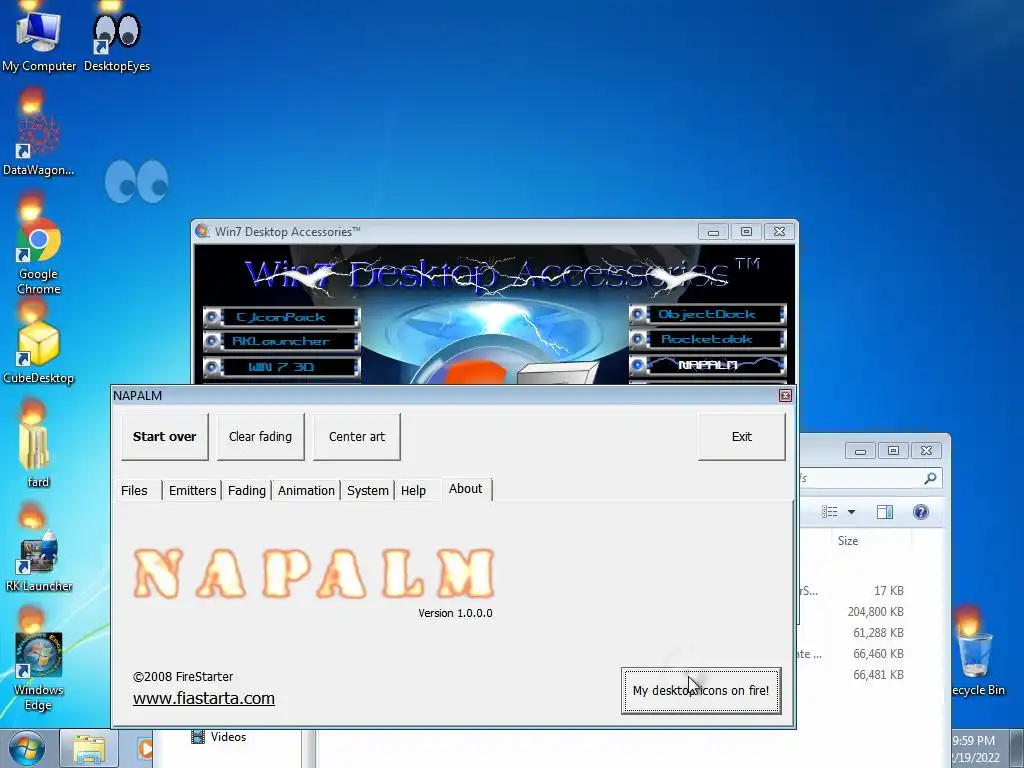
Task: Click the CJconPack button in Win7 Desktop Accessories
Action: [x=281, y=317]
